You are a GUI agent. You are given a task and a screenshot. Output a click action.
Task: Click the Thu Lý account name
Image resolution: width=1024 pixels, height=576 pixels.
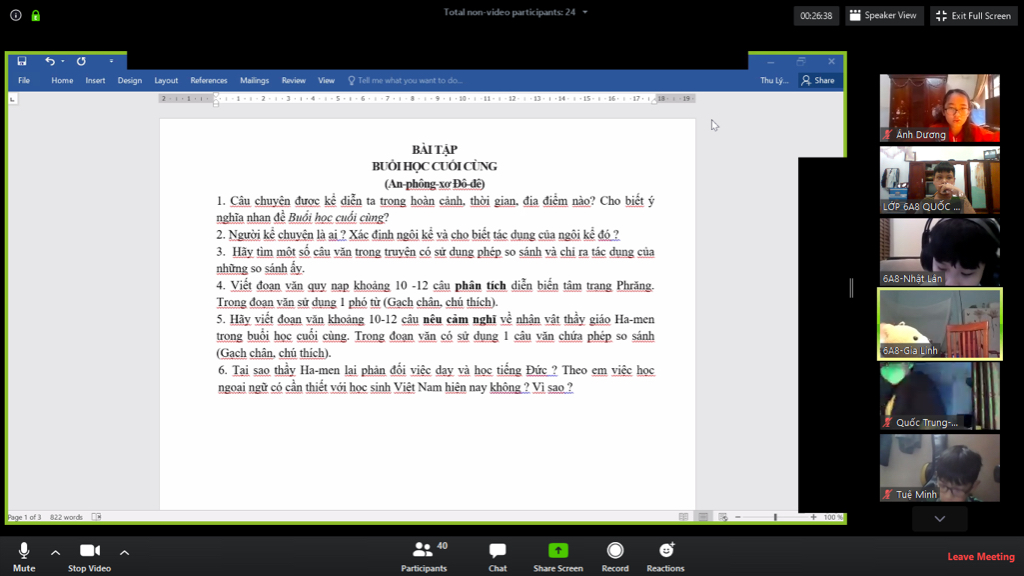coord(774,81)
